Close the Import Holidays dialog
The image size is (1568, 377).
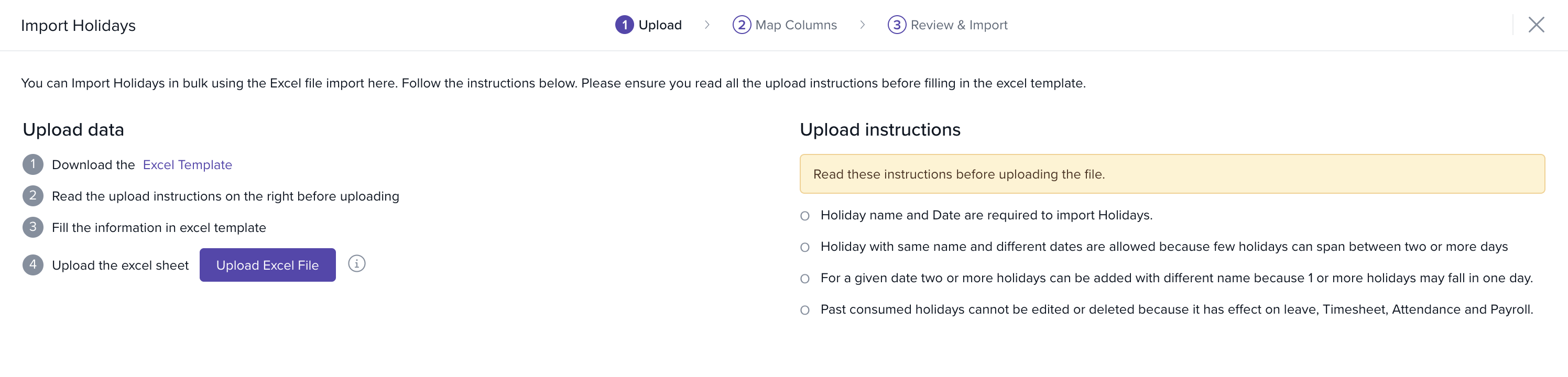pyautogui.click(x=1536, y=25)
